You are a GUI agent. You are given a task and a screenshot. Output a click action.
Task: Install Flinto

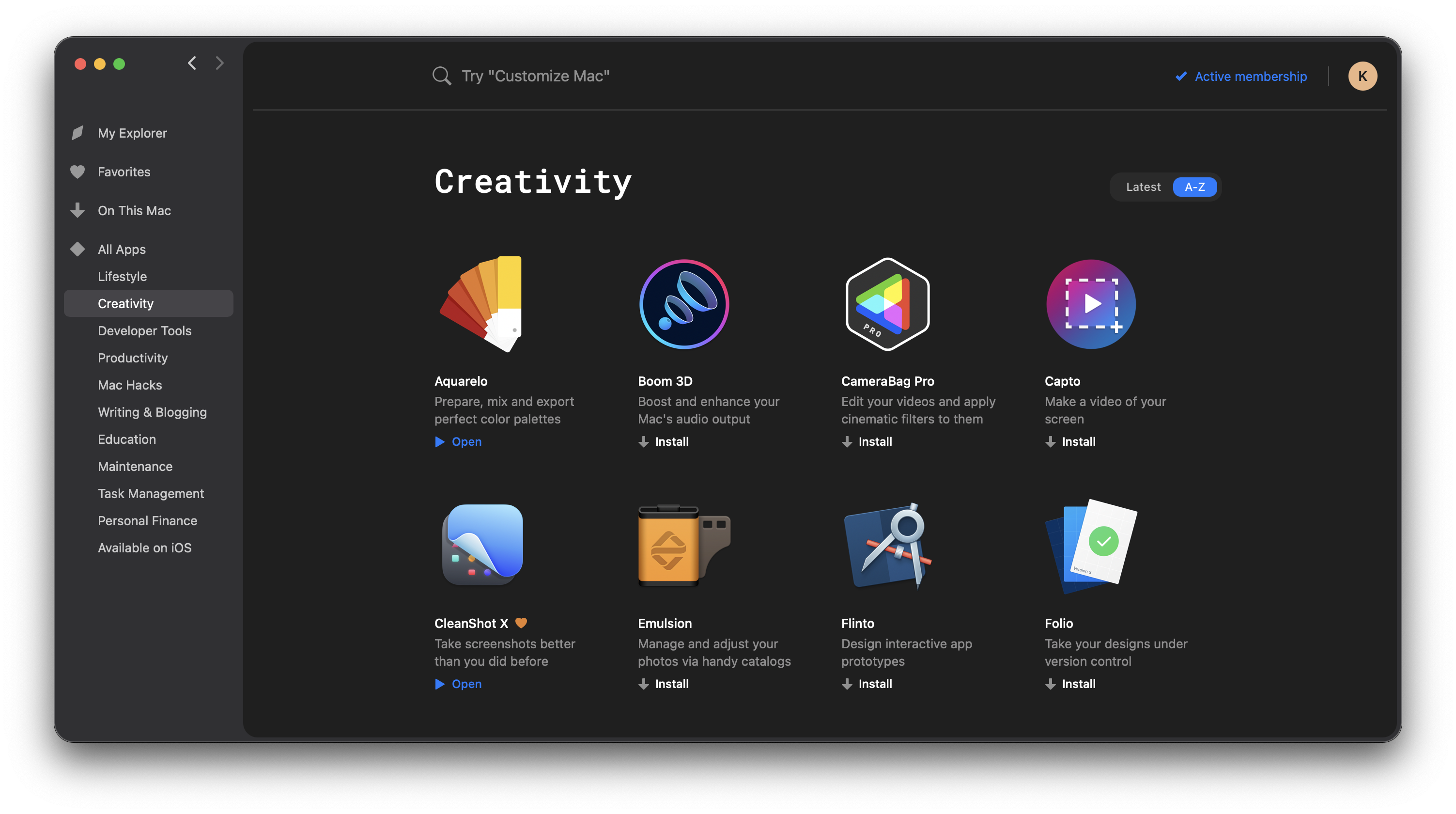point(867,684)
